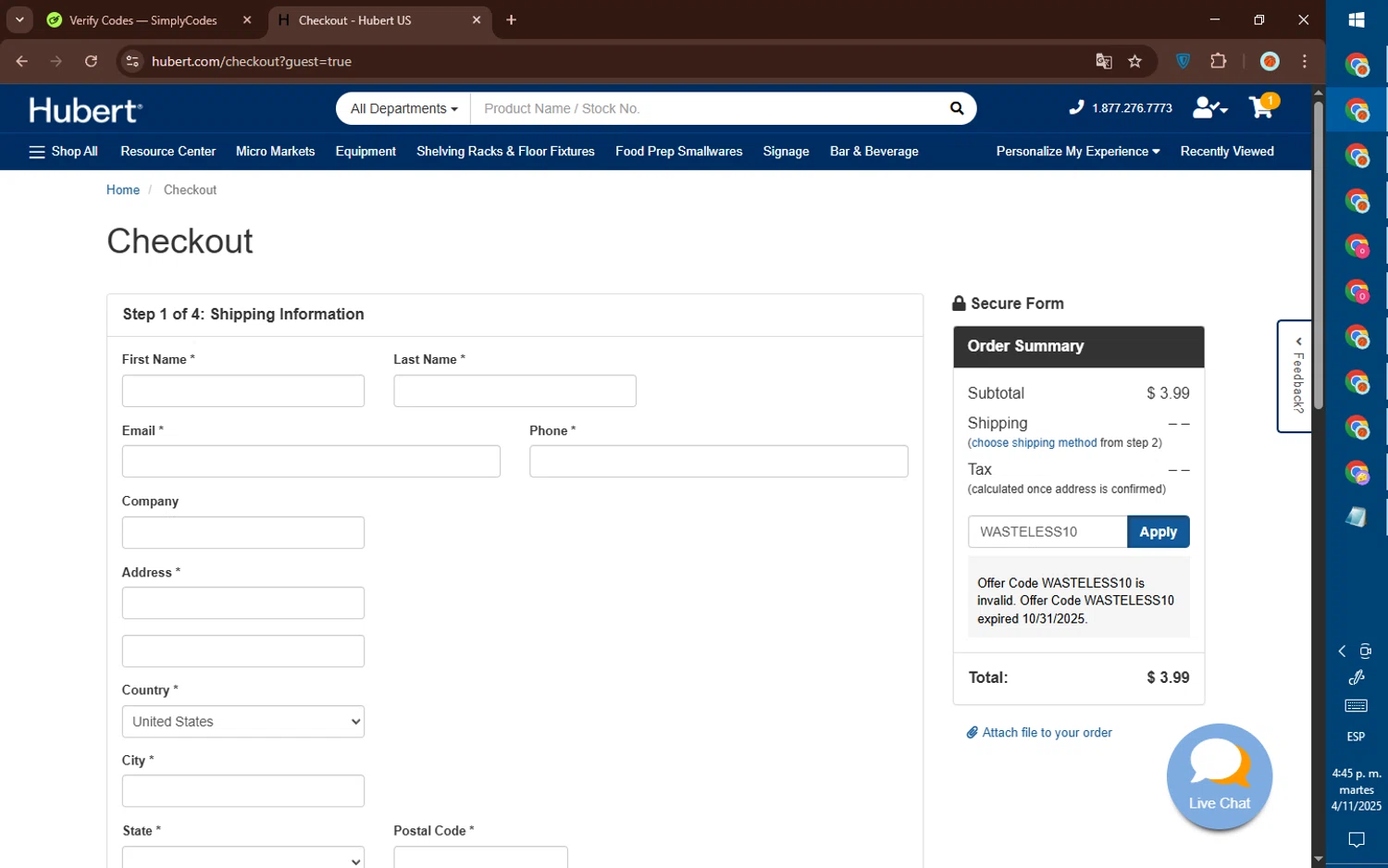The width and height of the screenshot is (1388, 868).
Task: Close the Verify Codes SimplyCodes tab
Action: click(x=247, y=19)
